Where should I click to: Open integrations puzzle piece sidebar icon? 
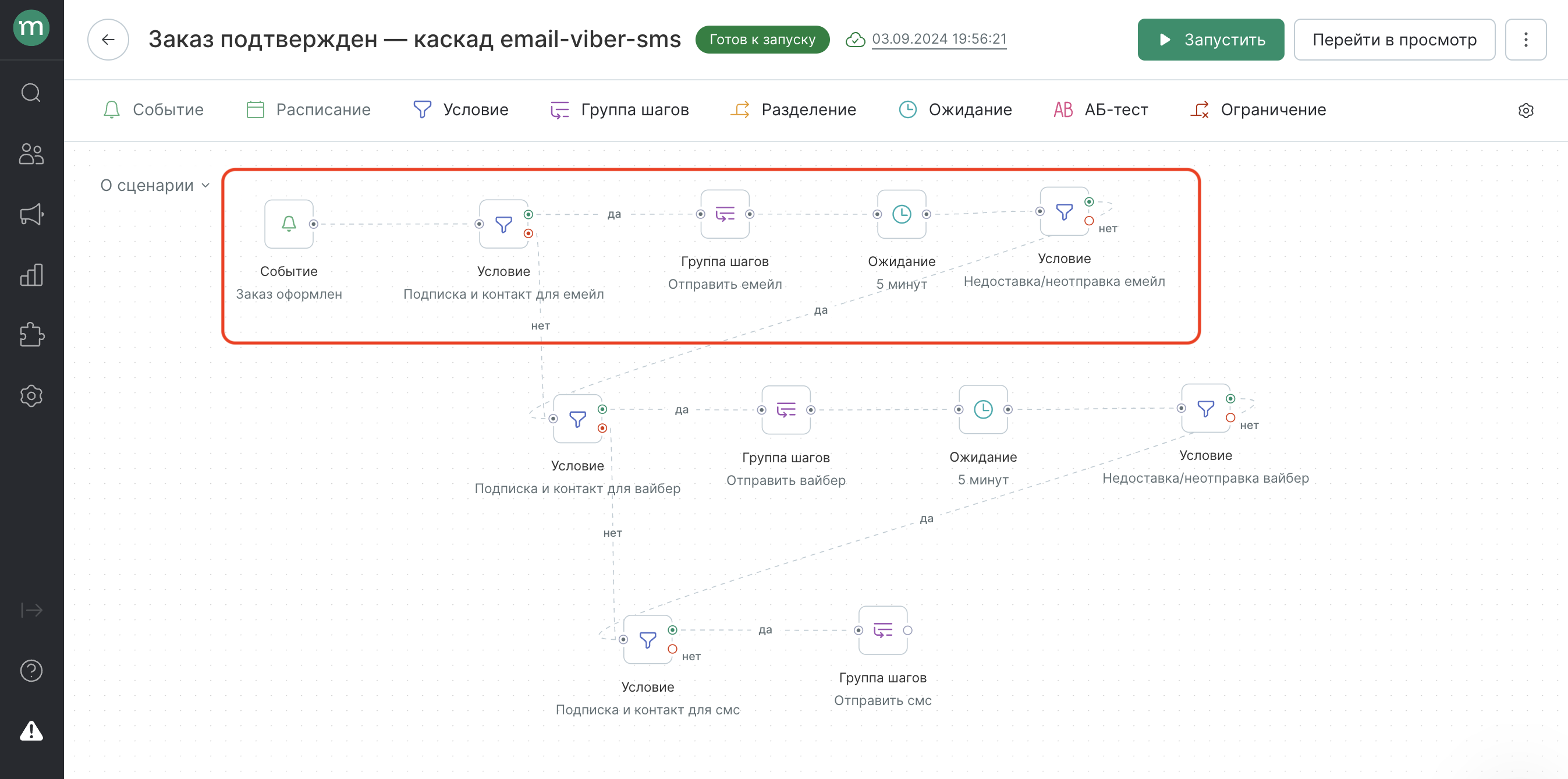(x=31, y=334)
